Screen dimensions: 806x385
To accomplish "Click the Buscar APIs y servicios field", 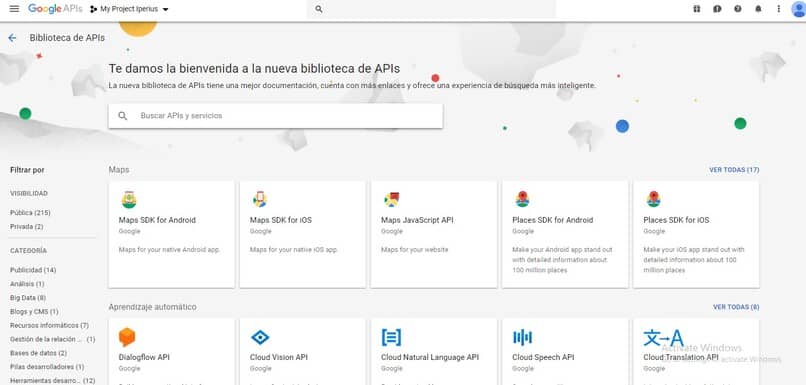I will [276, 116].
